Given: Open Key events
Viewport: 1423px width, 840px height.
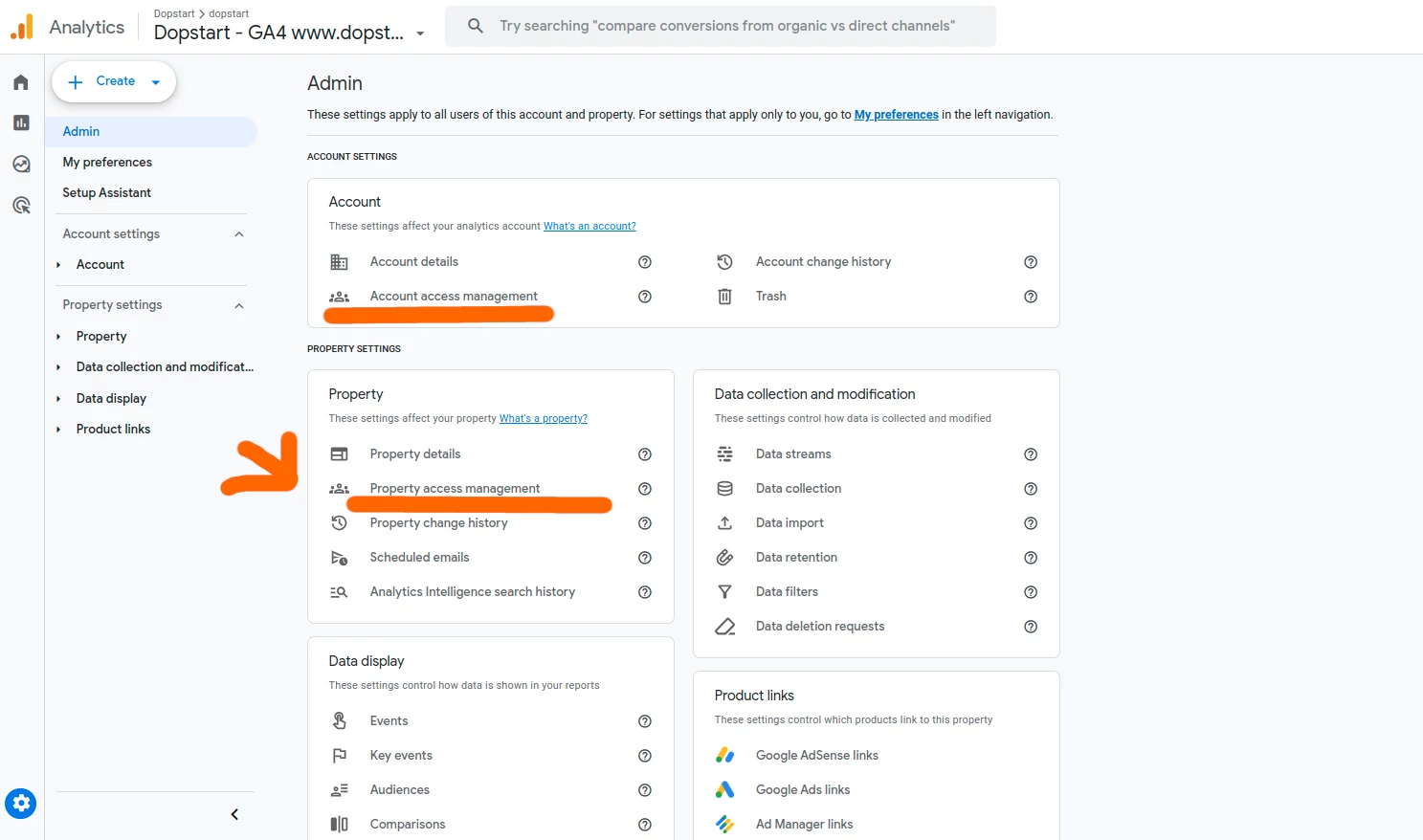Looking at the screenshot, I should (x=401, y=756).
